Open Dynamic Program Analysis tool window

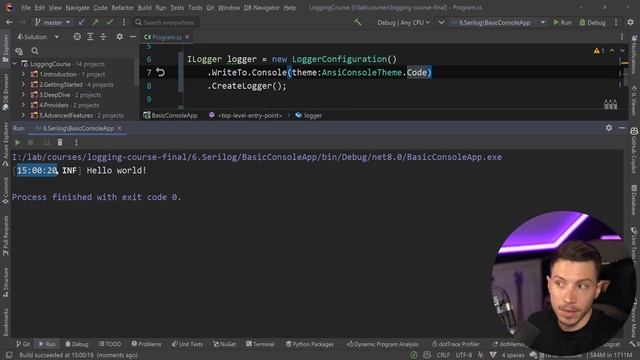tap(382, 344)
